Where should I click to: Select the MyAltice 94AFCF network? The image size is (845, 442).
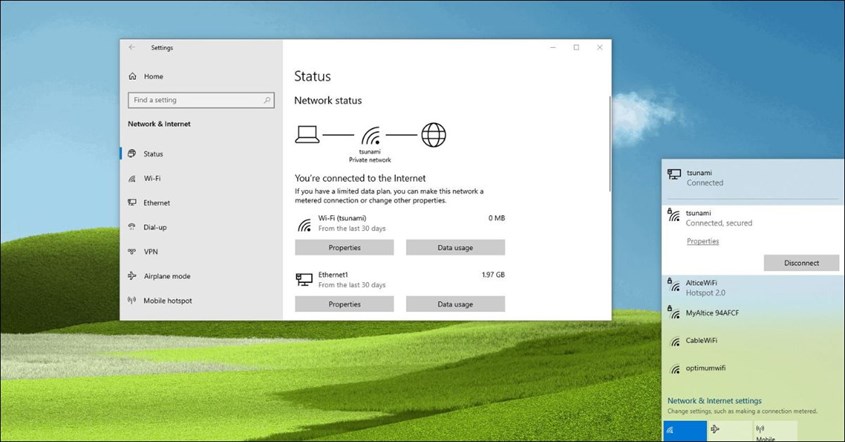(x=753, y=313)
